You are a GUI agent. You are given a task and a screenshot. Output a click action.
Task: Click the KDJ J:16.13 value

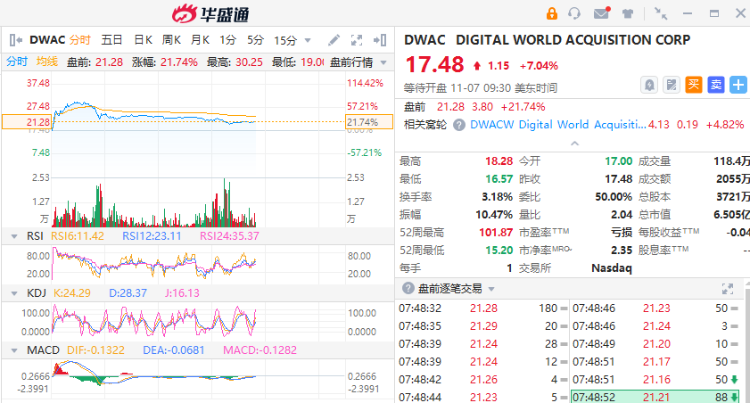[x=182, y=293]
